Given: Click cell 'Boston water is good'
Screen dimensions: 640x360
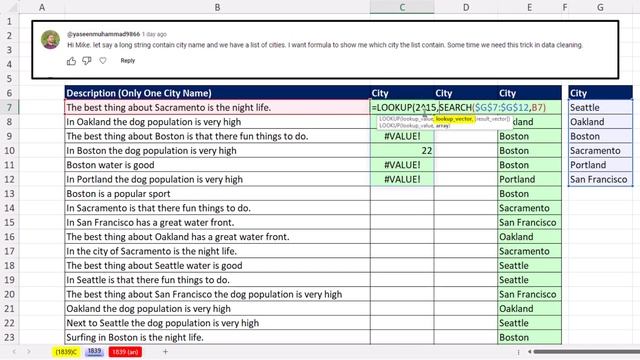Looking at the screenshot, I should (x=217, y=165).
